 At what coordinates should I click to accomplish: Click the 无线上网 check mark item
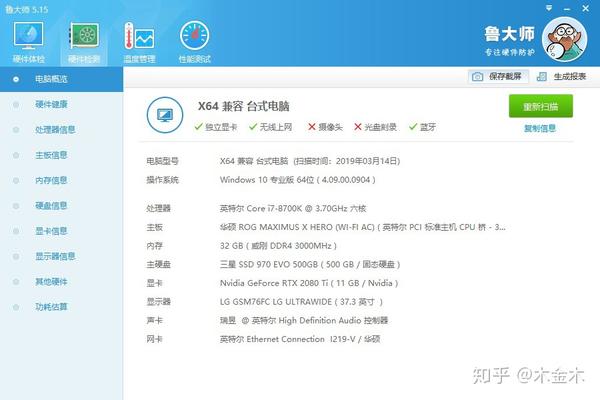click(x=271, y=127)
